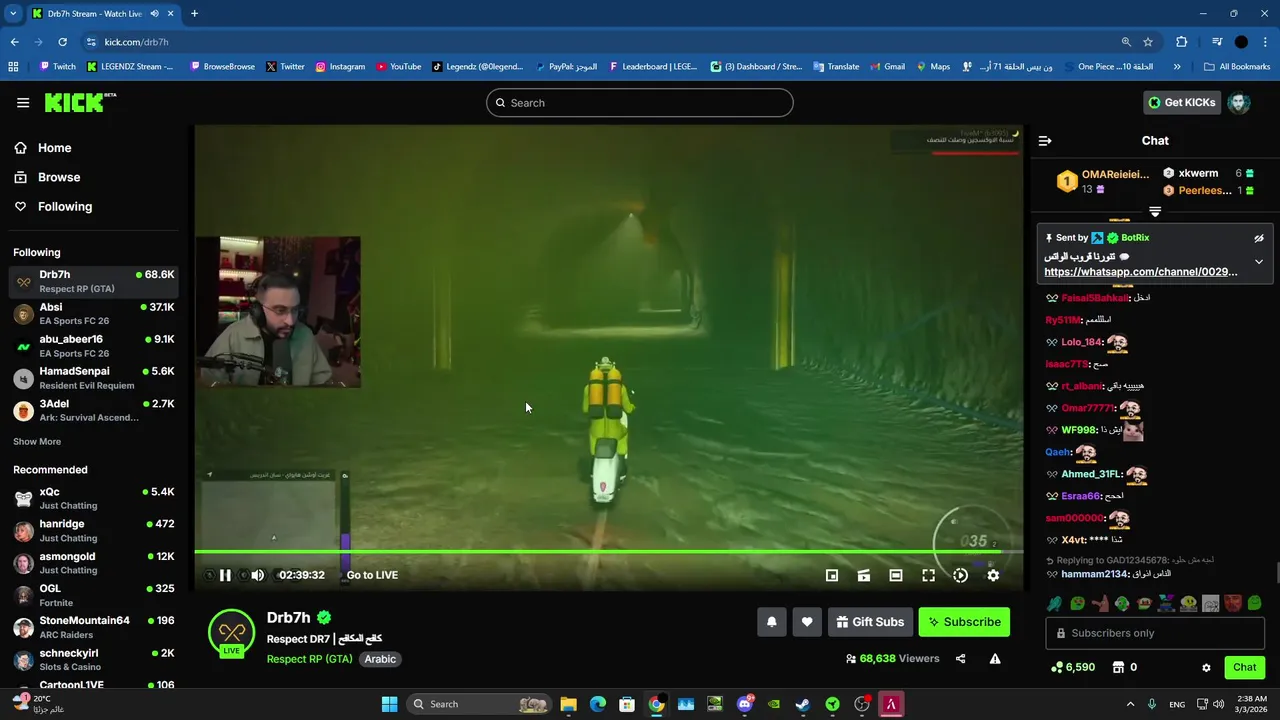Go to the Kick logo homepage
1280x720 pixels.
80,102
